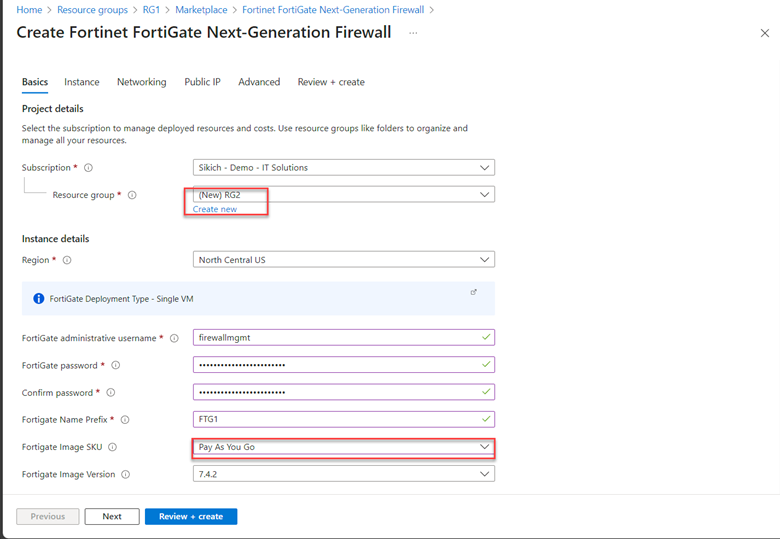Click info icon beside Resource group label

132,196
